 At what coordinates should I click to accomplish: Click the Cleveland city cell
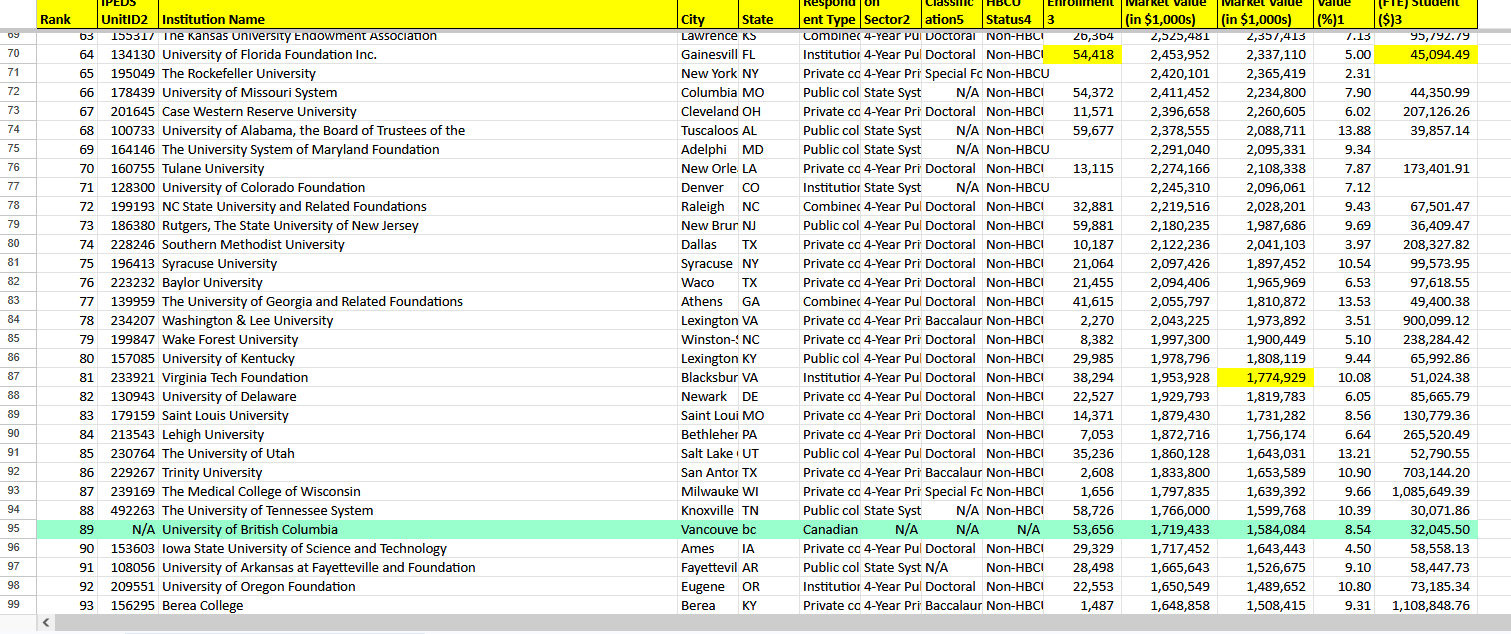tap(708, 111)
